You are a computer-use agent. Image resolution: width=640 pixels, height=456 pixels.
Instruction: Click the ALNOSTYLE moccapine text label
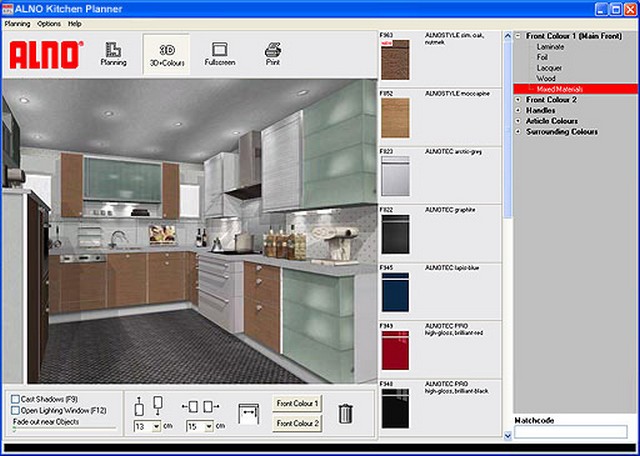(457, 93)
